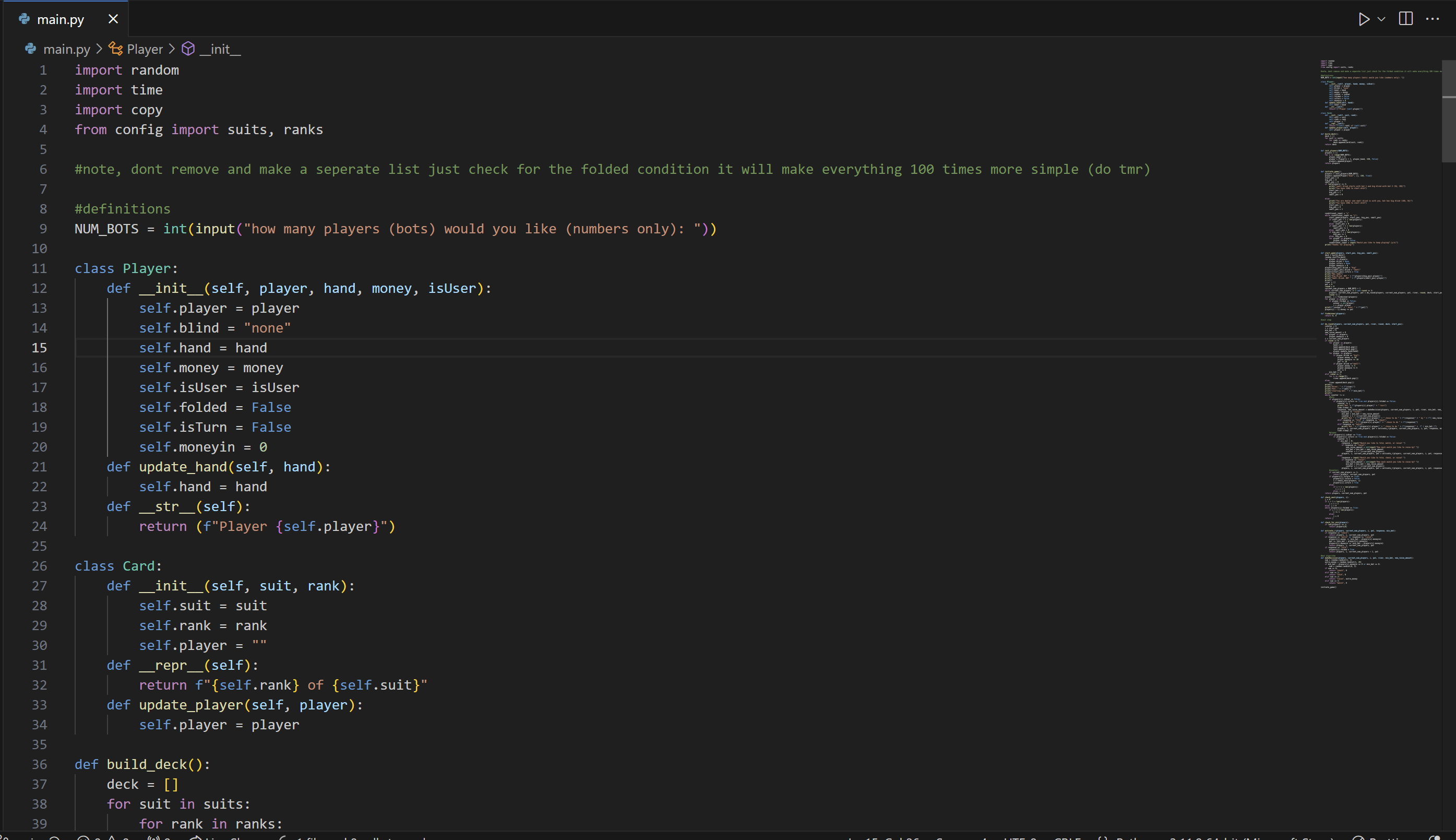Place cursor on 'import copy'

coord(119,110)
